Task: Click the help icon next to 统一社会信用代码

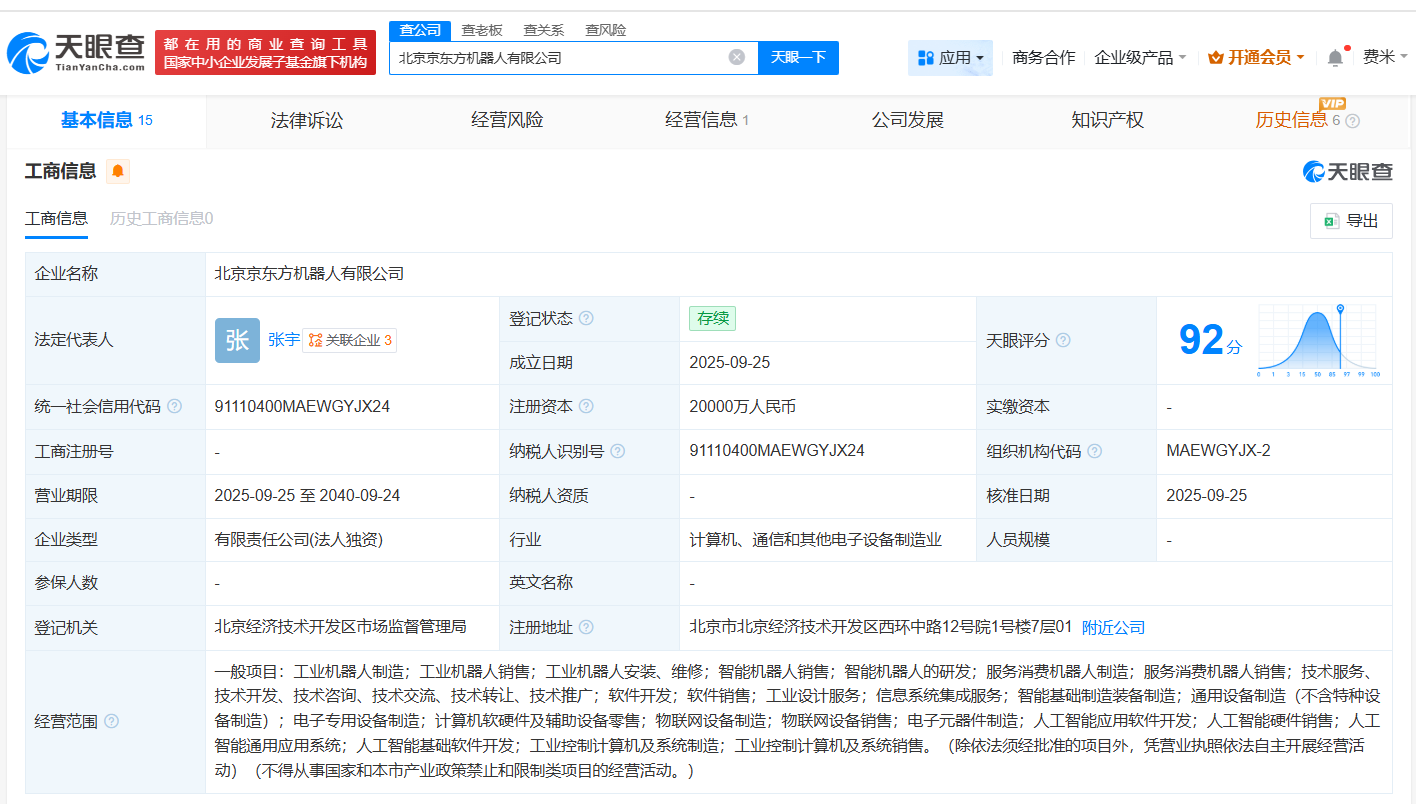Action: [176, 406]
